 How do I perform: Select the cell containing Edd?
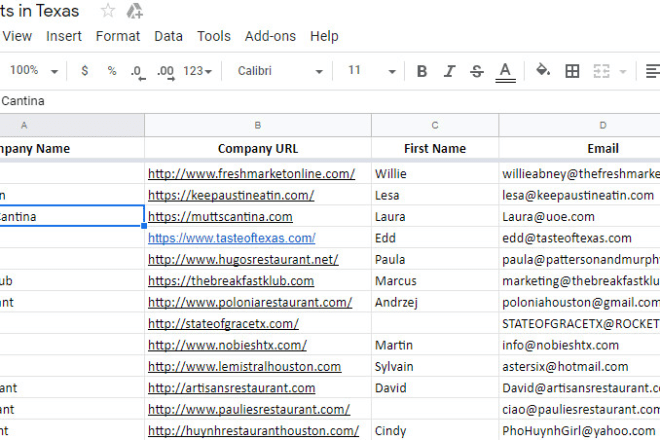coord(435,238)
